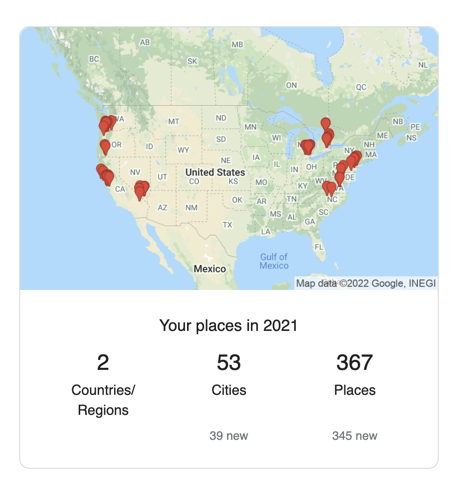Select the pin cluster near Las Vegas

pos(141,190)
